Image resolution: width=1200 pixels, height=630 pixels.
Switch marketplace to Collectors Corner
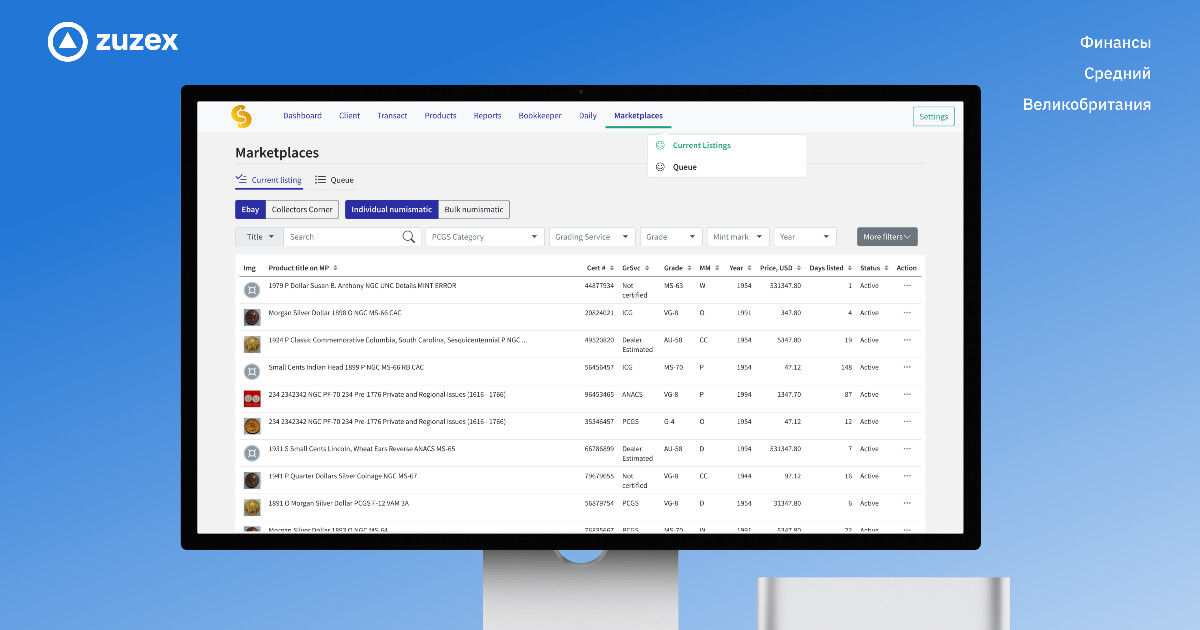point(302,210)
